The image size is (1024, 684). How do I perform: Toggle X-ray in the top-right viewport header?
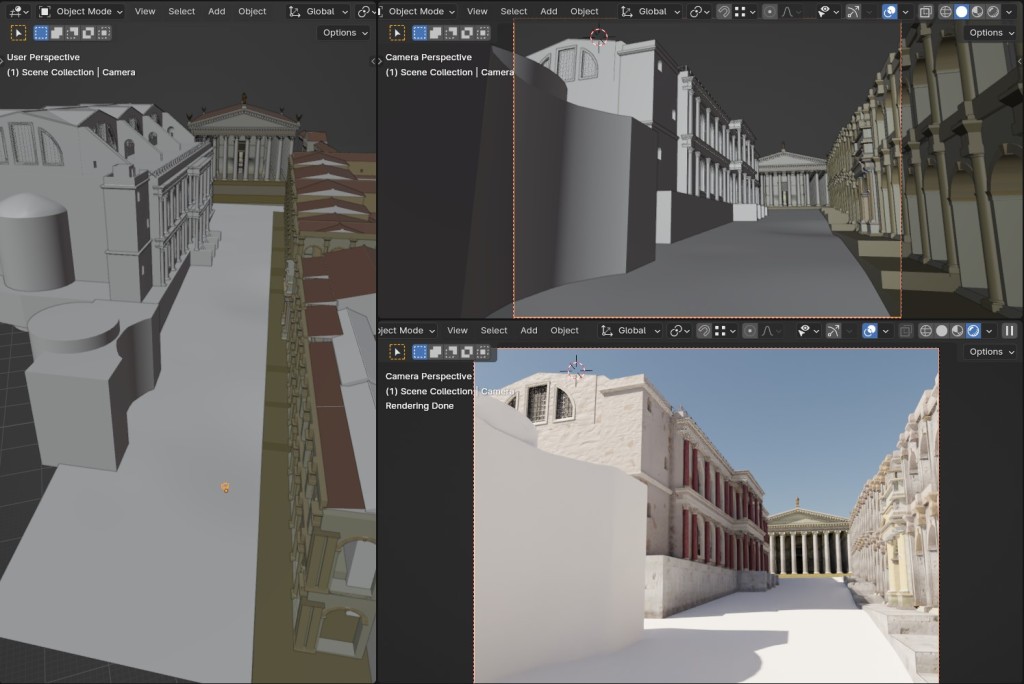point(925,12)
